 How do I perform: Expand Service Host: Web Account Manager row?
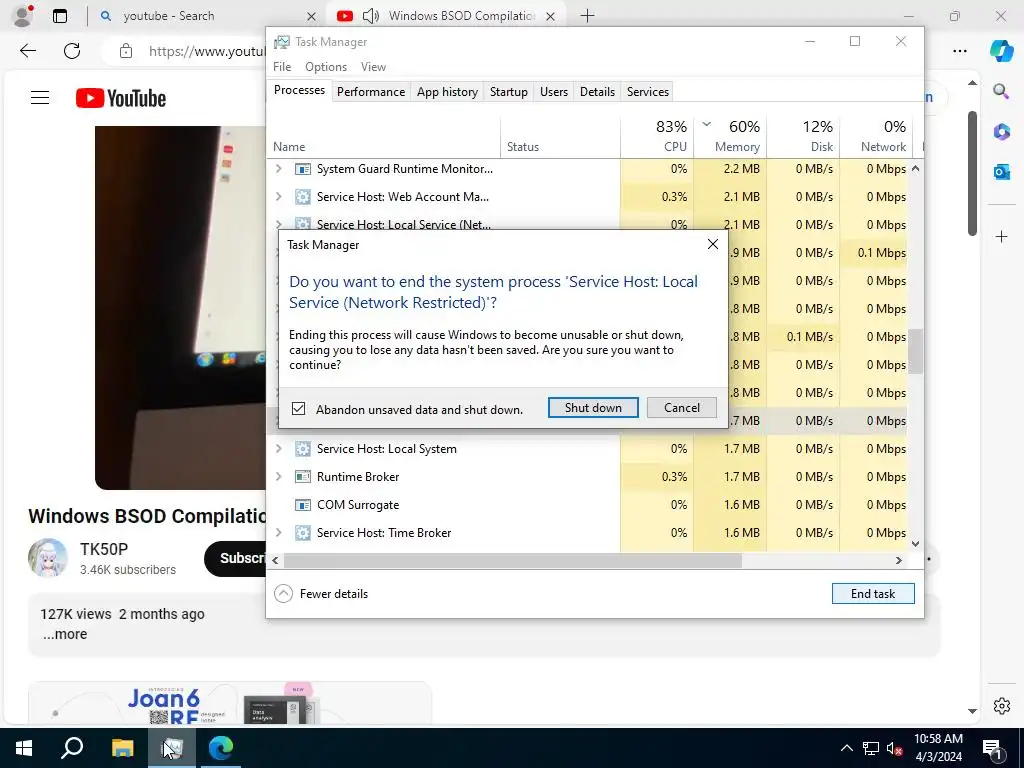[x=279, y=197]
